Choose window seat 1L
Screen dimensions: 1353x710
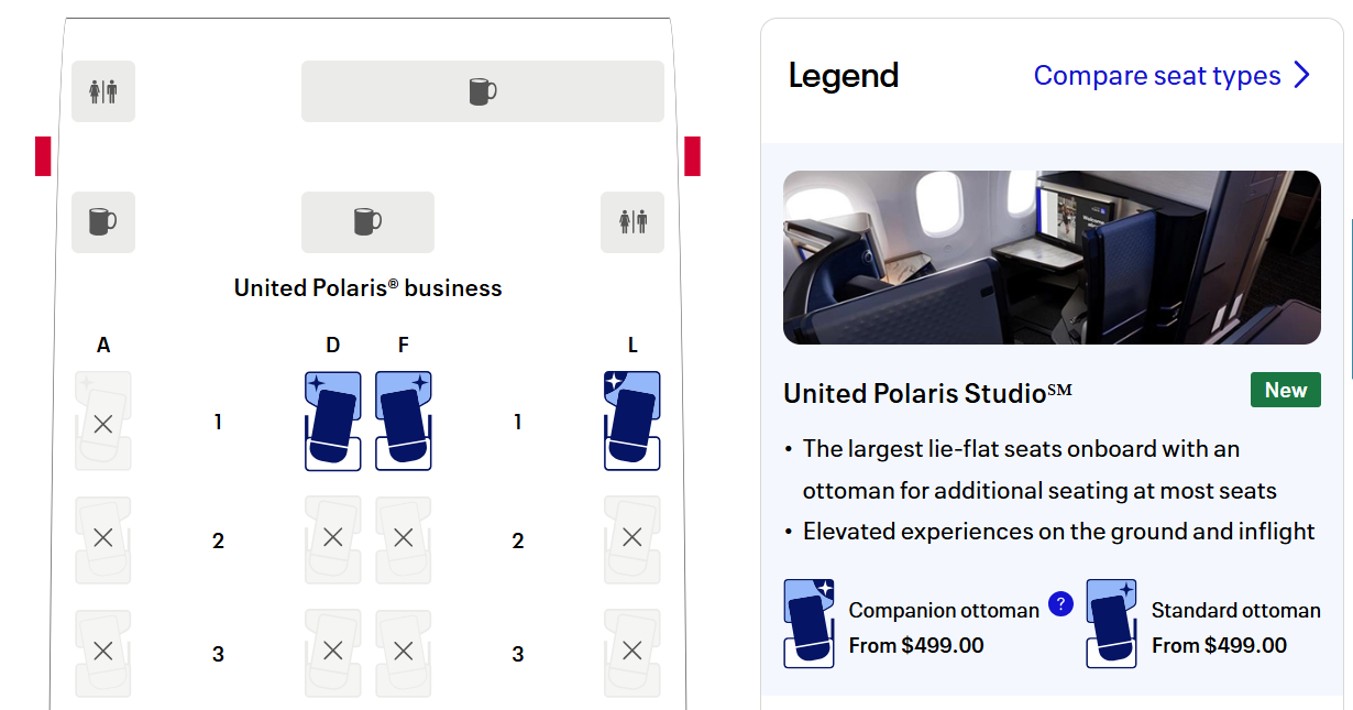pyautogui.click(x=632, y=421)
